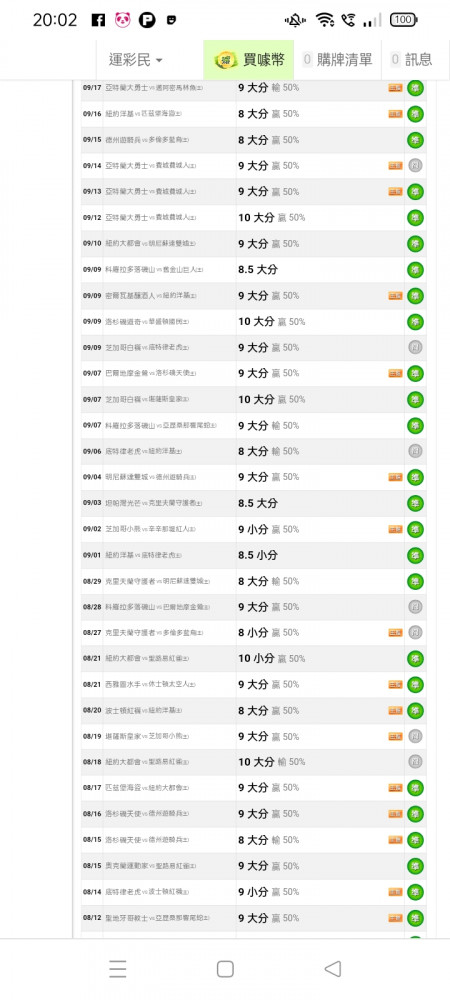This screenshot has height=1000, width=450.
Task: Click grey result icon in 09/06 row
Action: (x=416, y=451)
